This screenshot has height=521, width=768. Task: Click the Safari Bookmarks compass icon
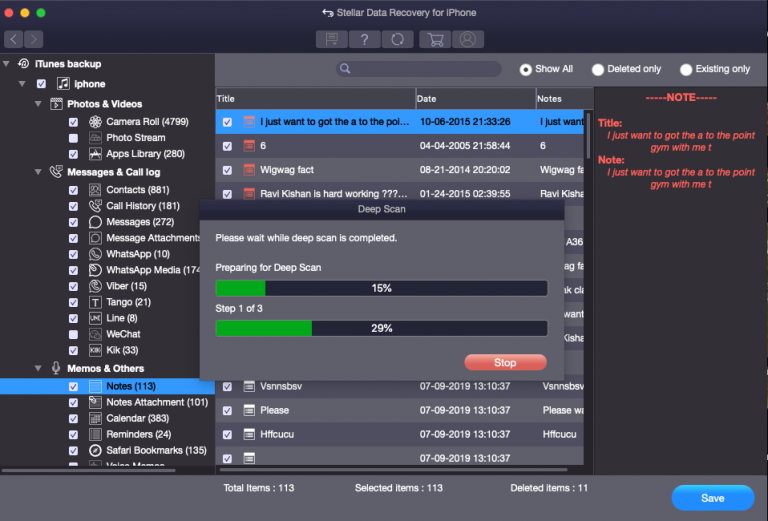coord(95,450)
